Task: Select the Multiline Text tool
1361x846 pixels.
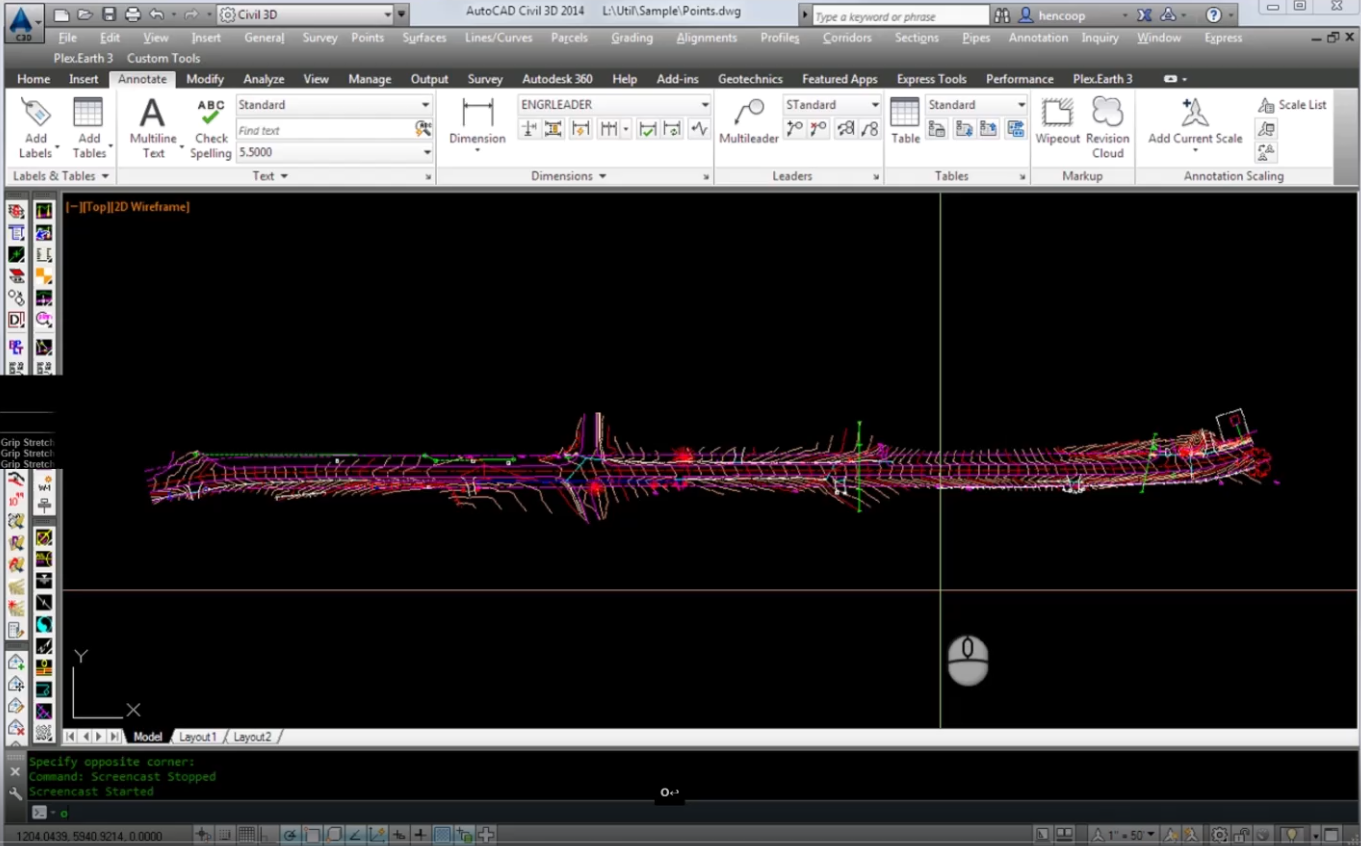Action: click(x=153, y=128)
